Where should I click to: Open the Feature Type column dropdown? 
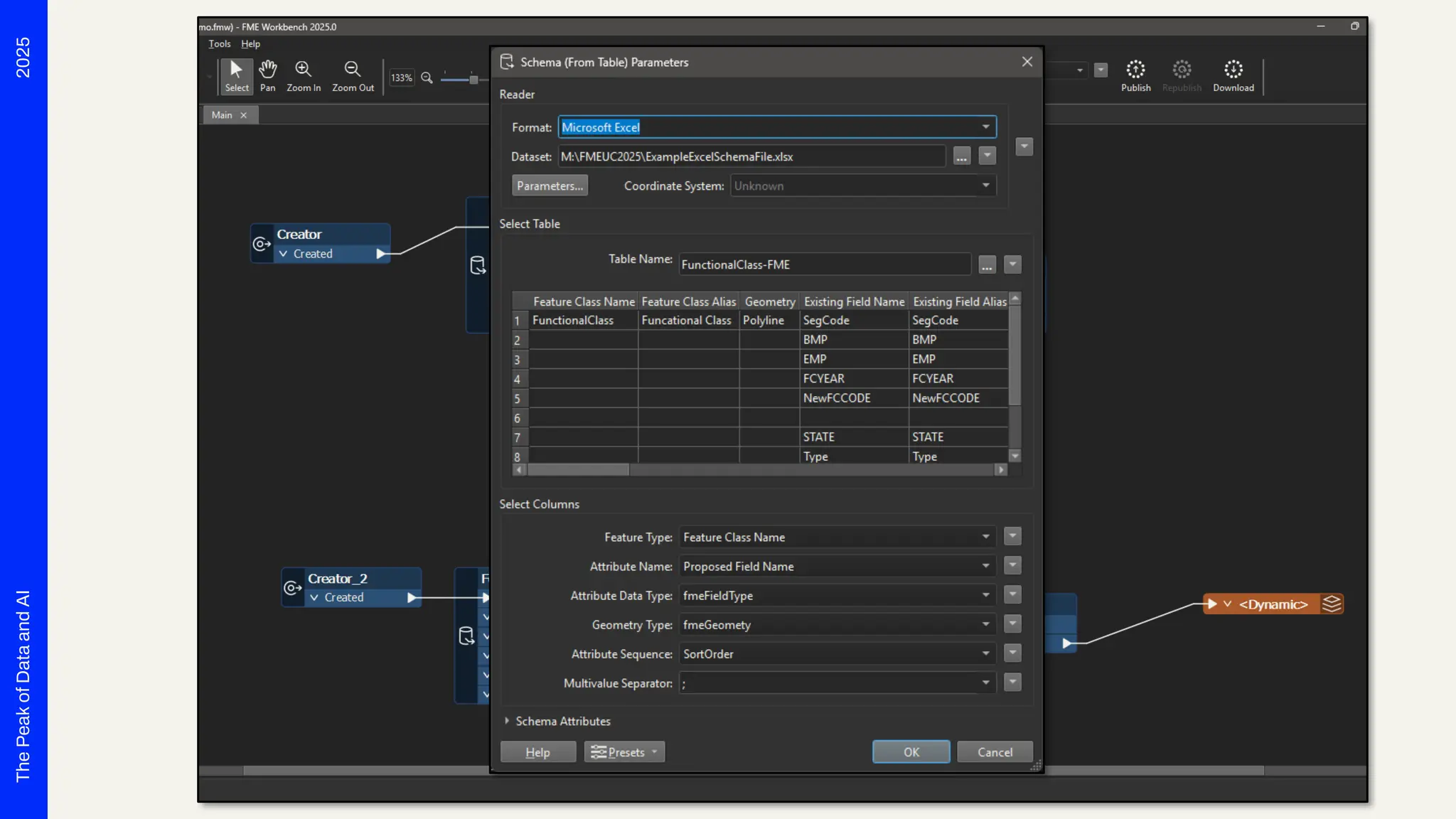coord(985,537)
